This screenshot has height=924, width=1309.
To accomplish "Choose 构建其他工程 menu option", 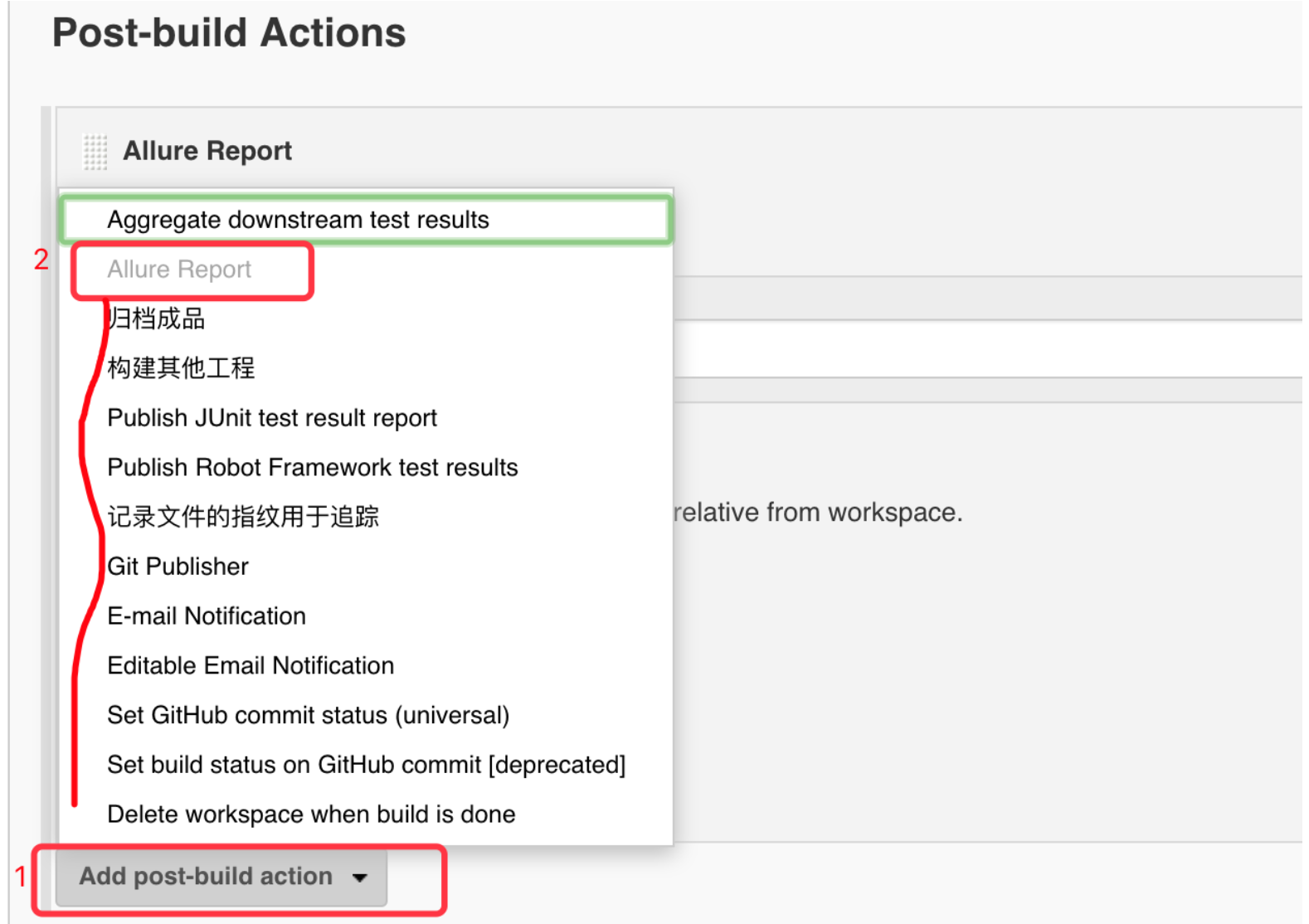I will pyautogui.click(x=181, y=368).
